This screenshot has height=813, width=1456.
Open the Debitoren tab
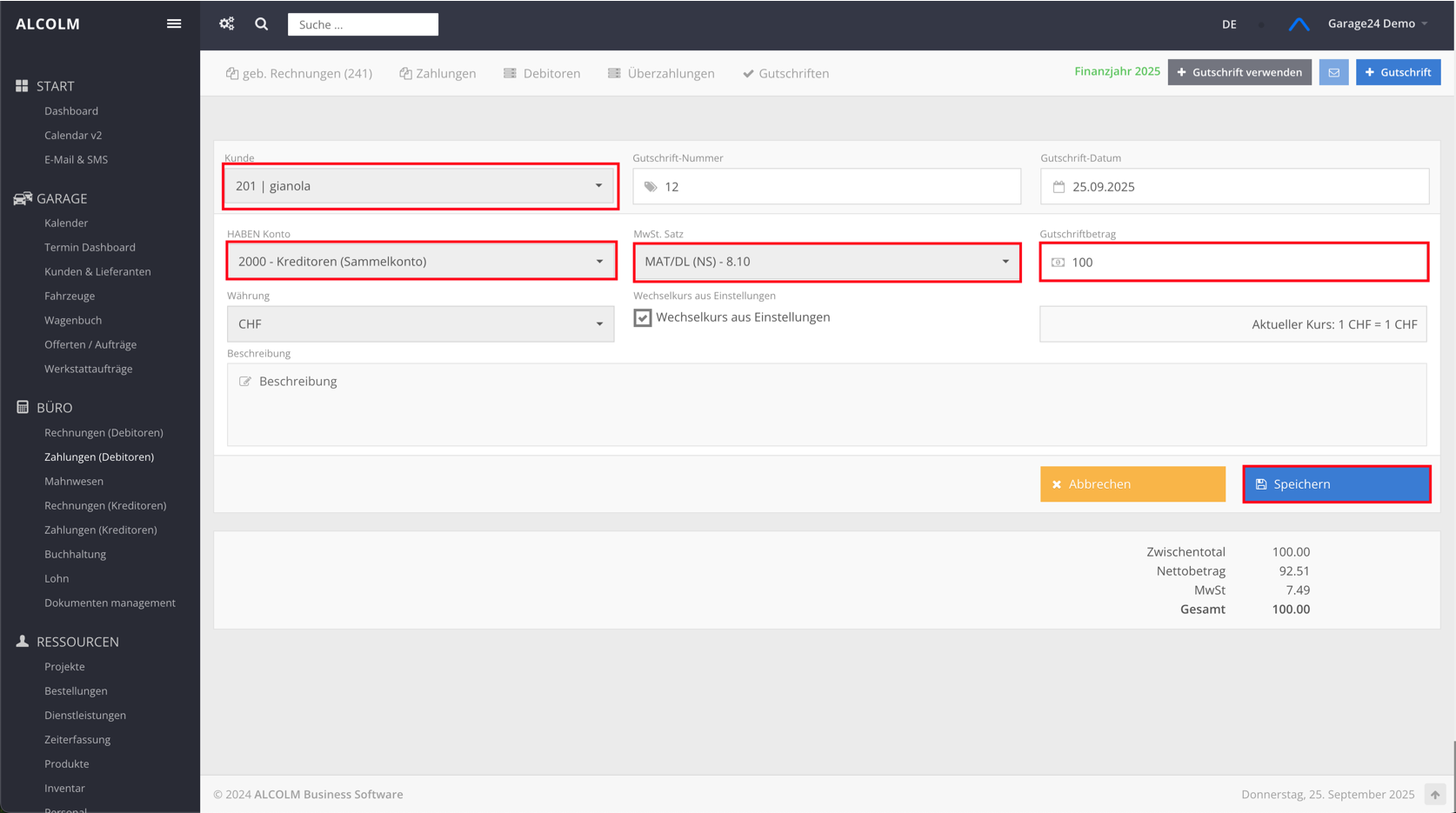point(542,73)
